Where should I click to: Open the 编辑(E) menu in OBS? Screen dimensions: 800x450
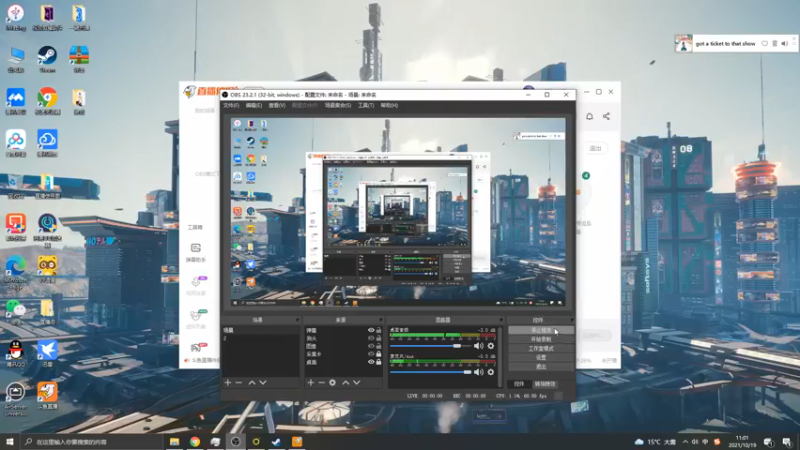click(x=254, y=105)
